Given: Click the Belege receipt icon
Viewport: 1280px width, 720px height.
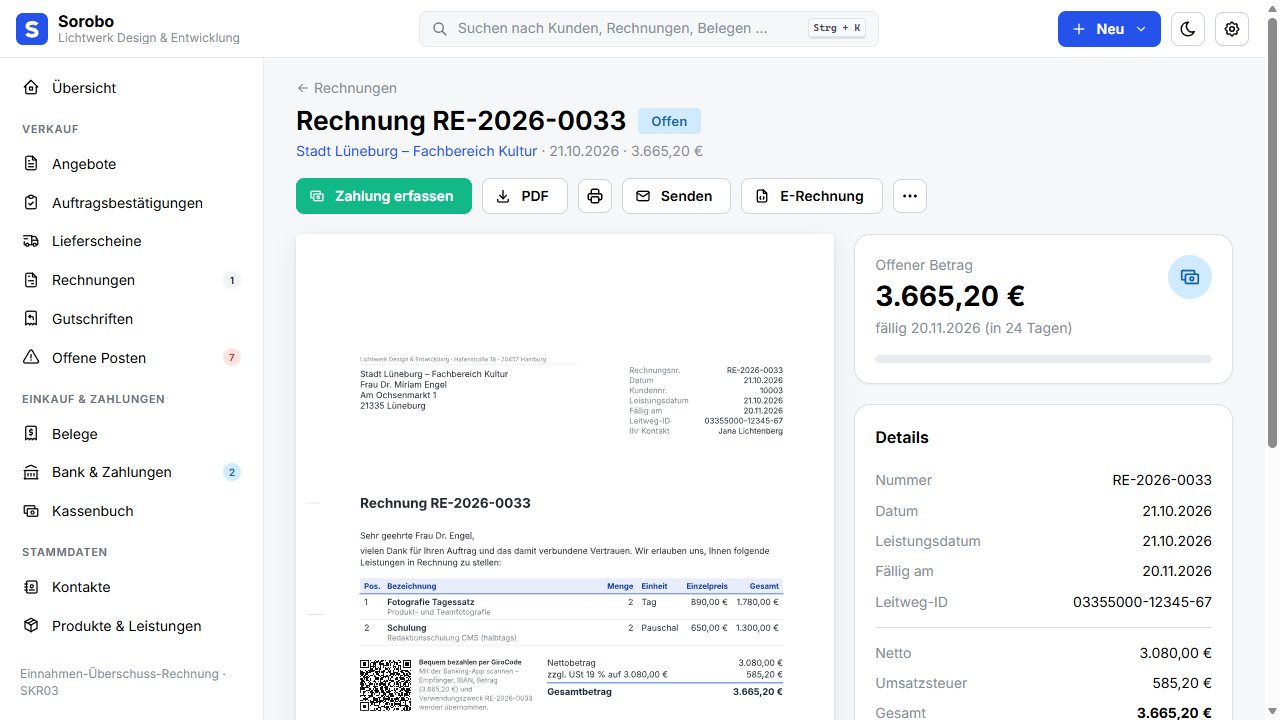Looking at the screenshot, I should click(x=31, y=434).
